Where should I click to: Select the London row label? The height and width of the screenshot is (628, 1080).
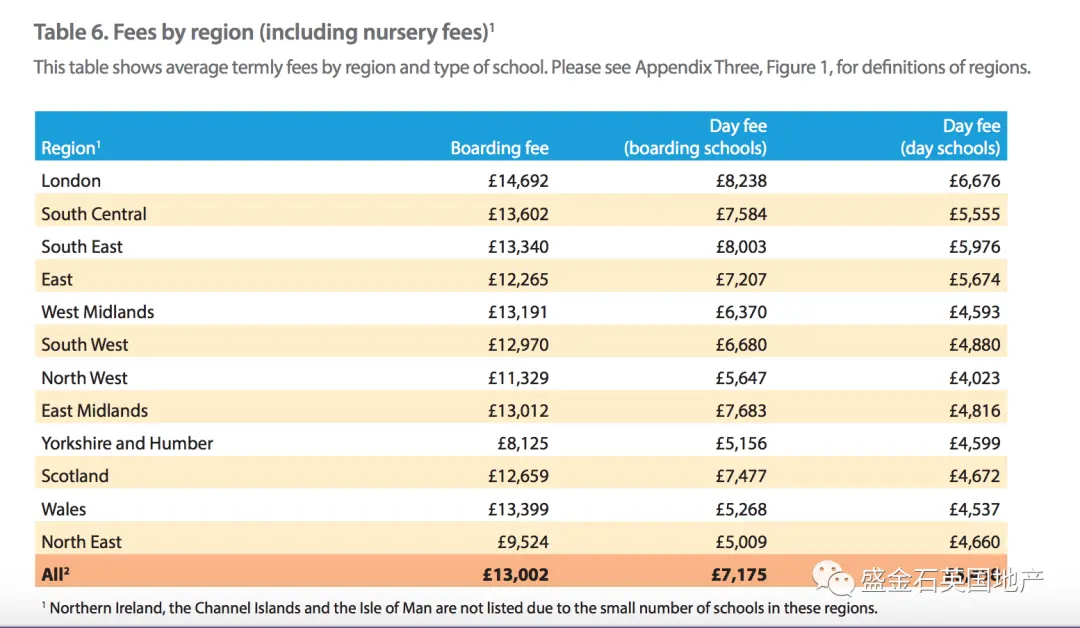(x=71, y=180)
